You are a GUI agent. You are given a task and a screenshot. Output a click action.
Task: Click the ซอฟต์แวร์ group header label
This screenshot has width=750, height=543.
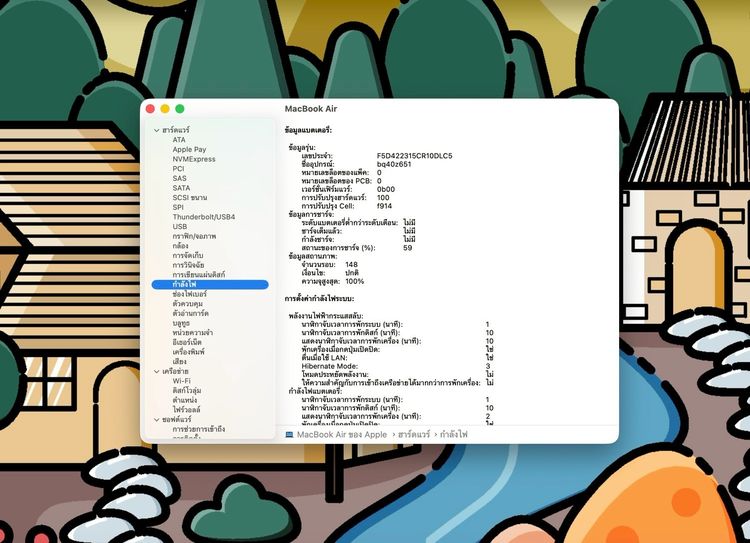pyautogui.click(x=176, y=420)
